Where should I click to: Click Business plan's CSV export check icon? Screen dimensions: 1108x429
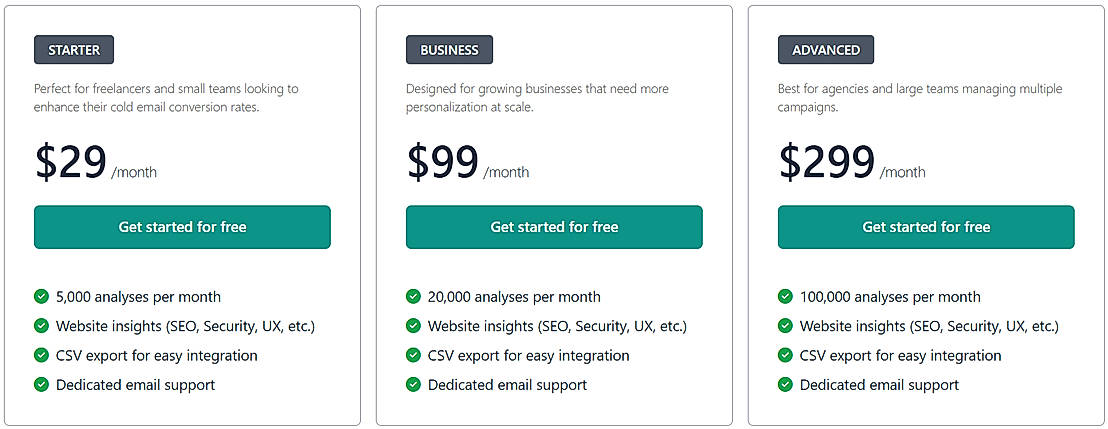pos(413,355)
